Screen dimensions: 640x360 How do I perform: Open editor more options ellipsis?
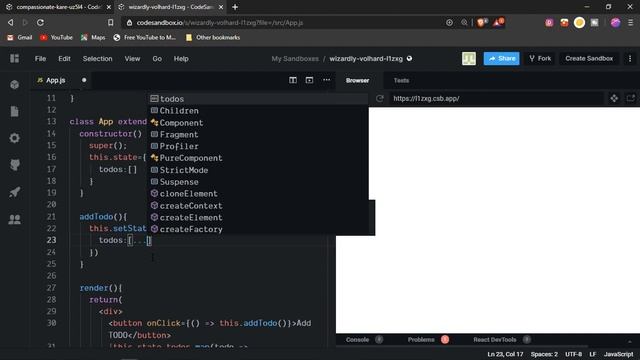tap(327, 80)
